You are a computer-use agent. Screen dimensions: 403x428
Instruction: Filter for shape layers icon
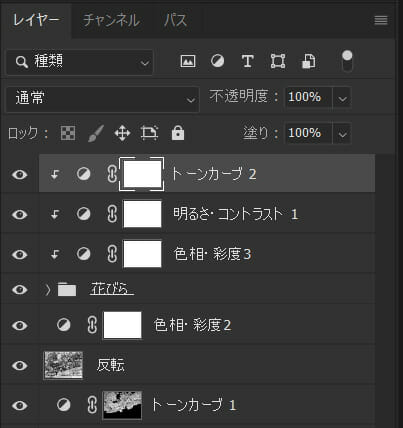click(x=278, y=61)
